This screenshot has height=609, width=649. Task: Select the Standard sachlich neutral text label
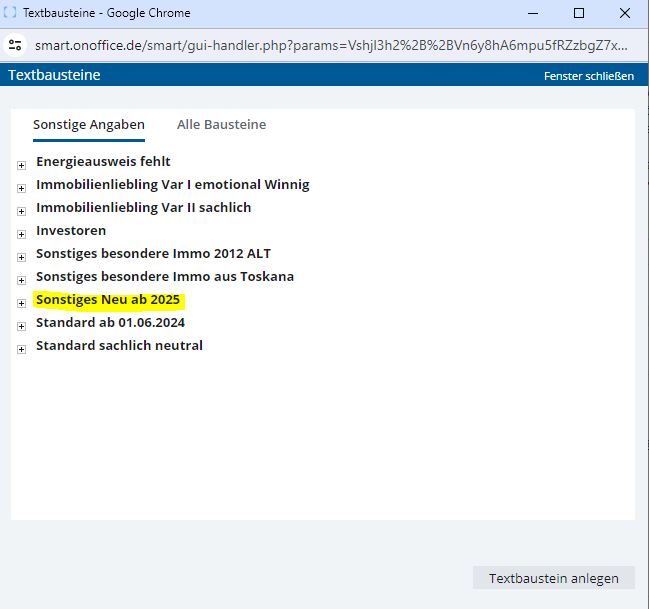pos(119,346)
